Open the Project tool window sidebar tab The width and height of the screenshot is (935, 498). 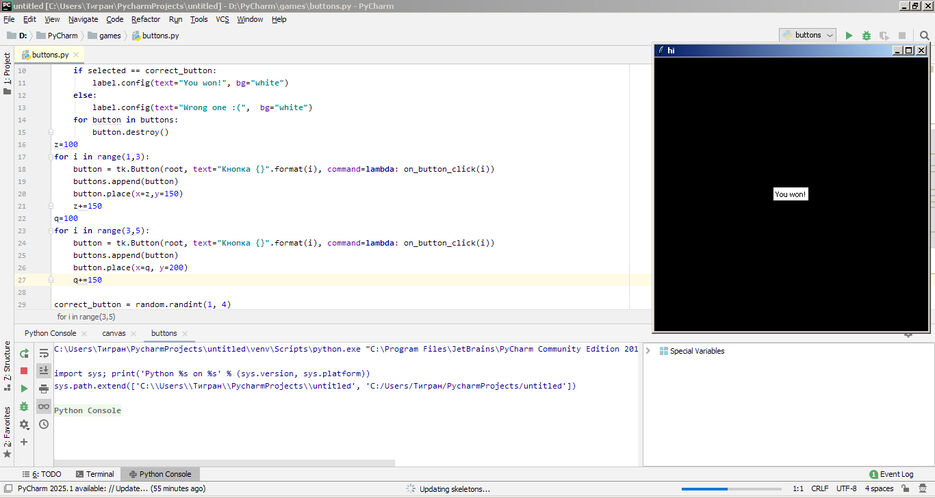click(x=7, y=73)
